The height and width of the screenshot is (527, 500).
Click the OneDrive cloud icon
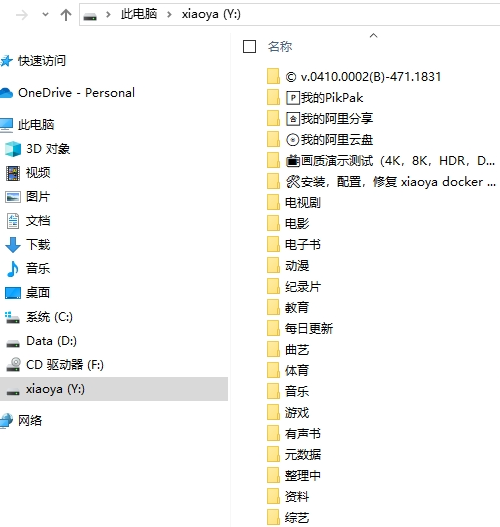(7, 93)
